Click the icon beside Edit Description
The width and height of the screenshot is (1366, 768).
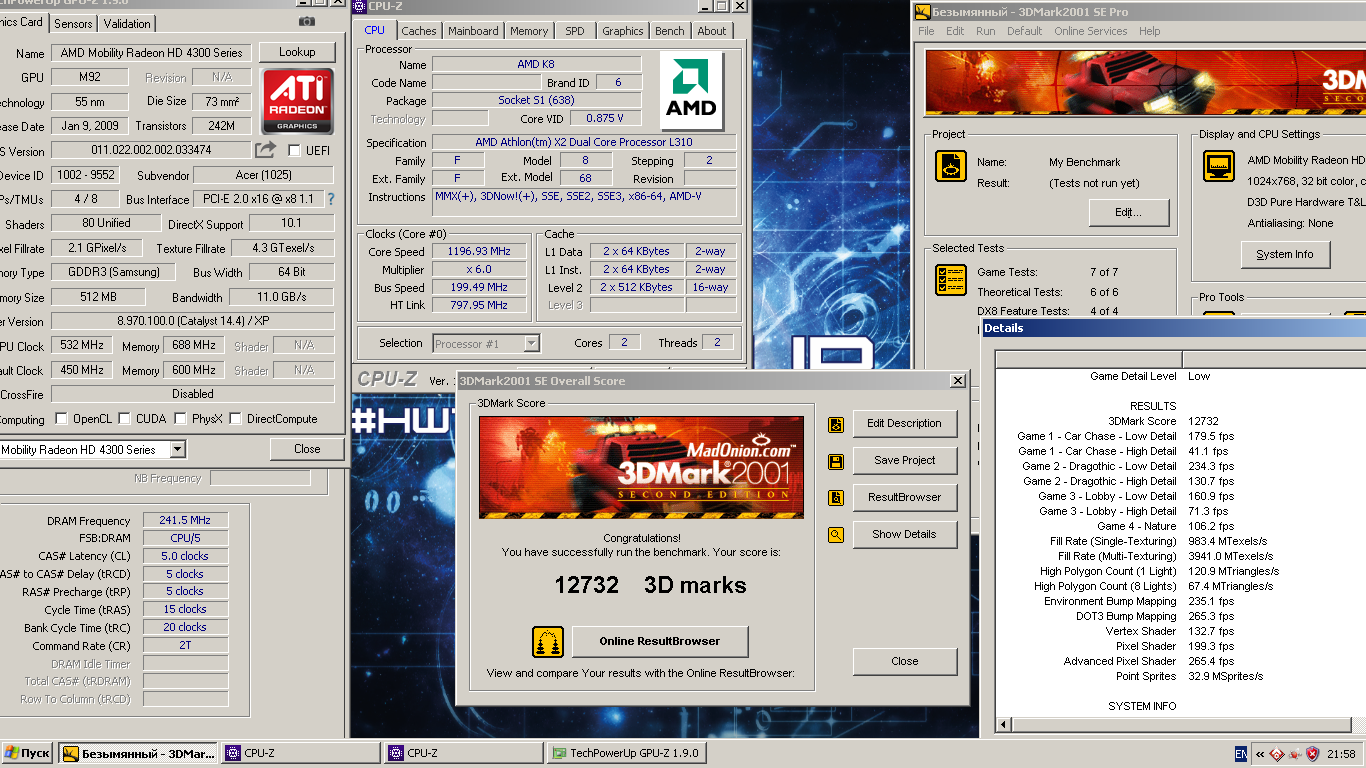tap(836, 424)
